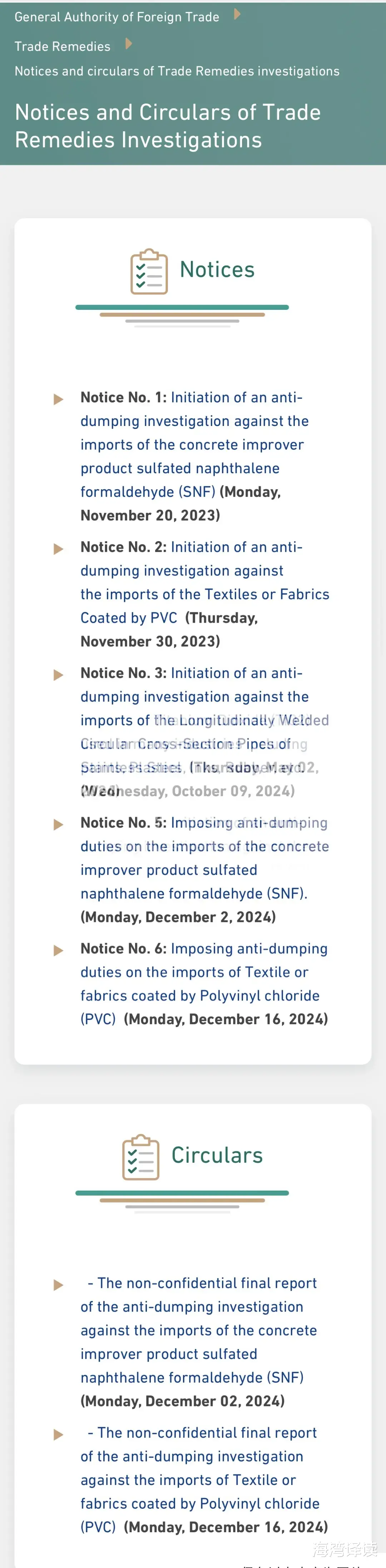Click the Circulars clipboard checklist icon
Viewport: 386px width, 1568px height.
coord(140,1157)
